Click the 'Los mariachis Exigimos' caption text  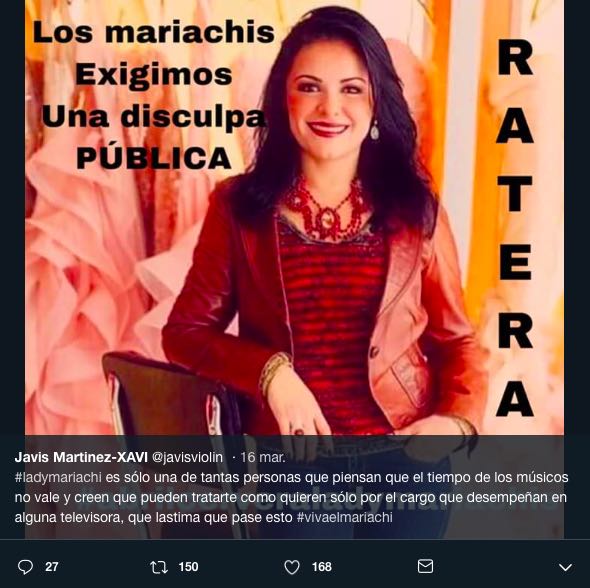pos(154,53)
